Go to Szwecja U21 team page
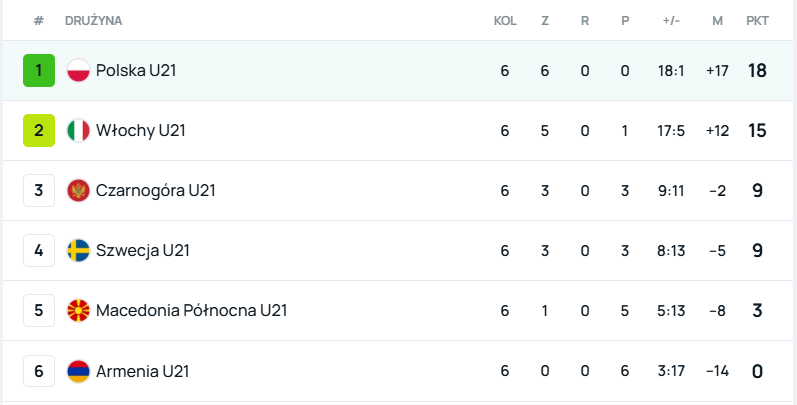797x405 pixels. click(142, 250)
